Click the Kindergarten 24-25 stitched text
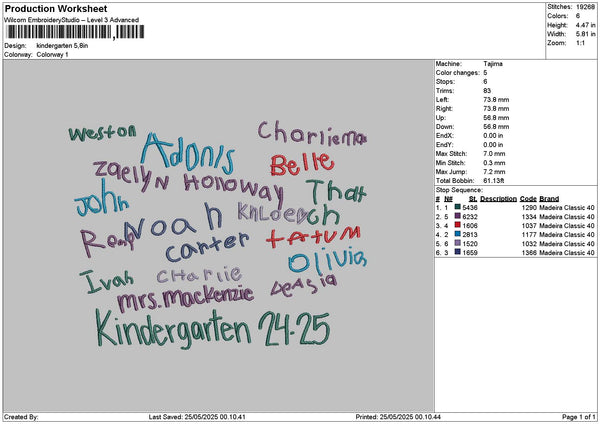 tap(212, 329)
